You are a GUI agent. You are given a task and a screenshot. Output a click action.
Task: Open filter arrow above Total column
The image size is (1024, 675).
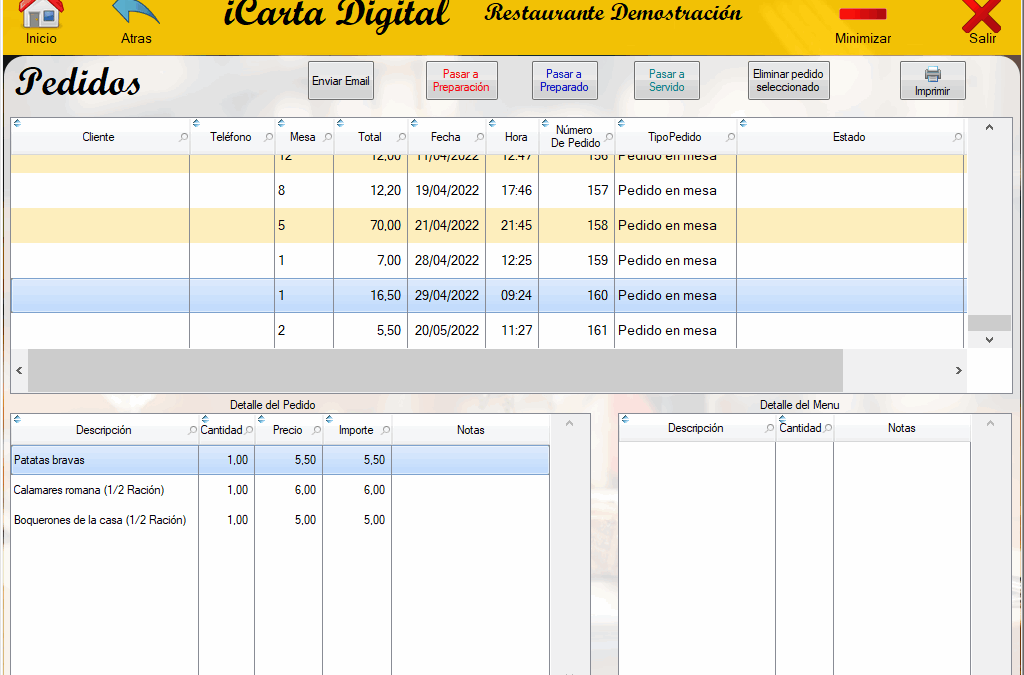pos(340,123)
